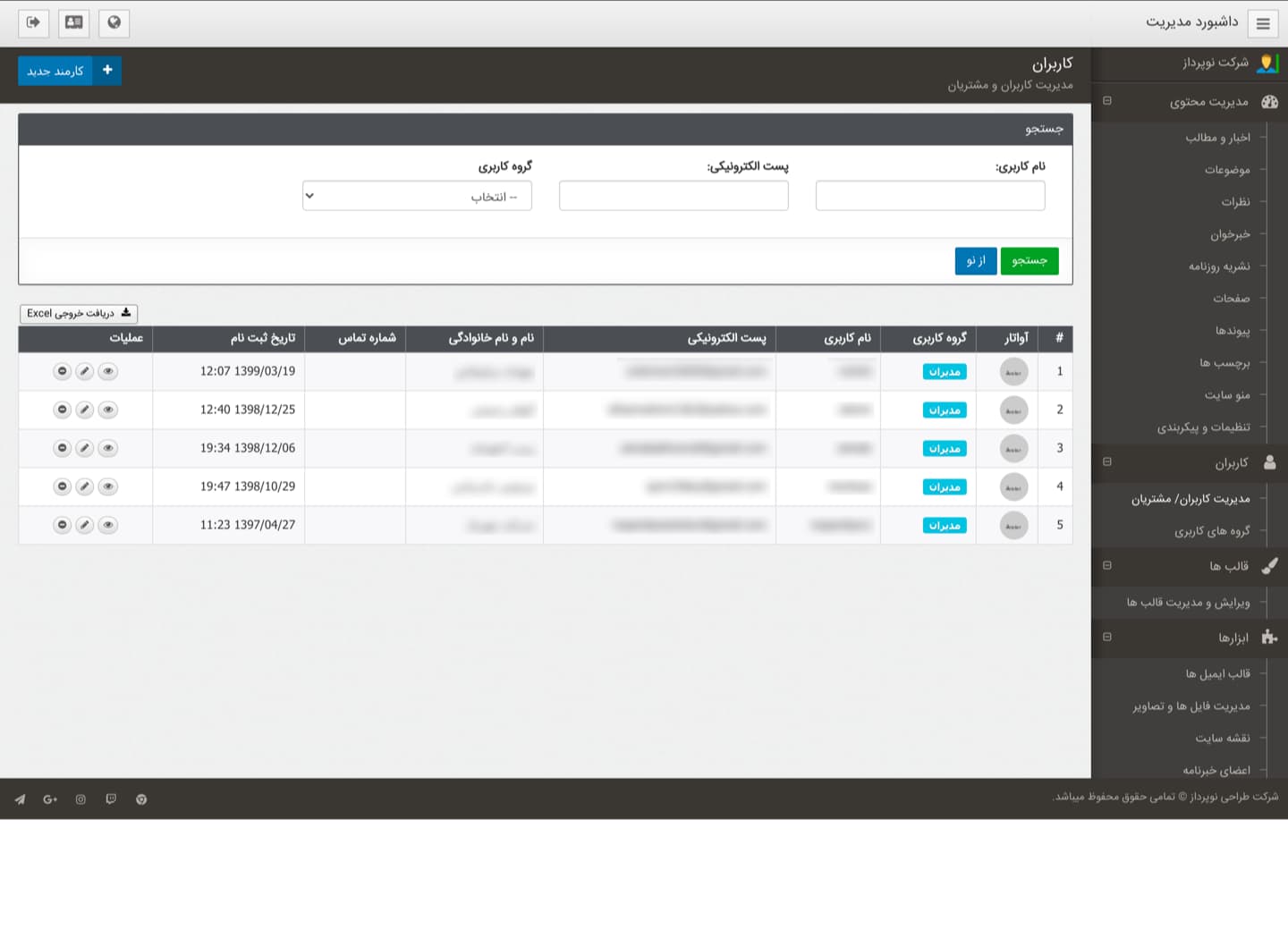Click the Google Plus icon in footer

pyautogui.click(x=50, y=799)
